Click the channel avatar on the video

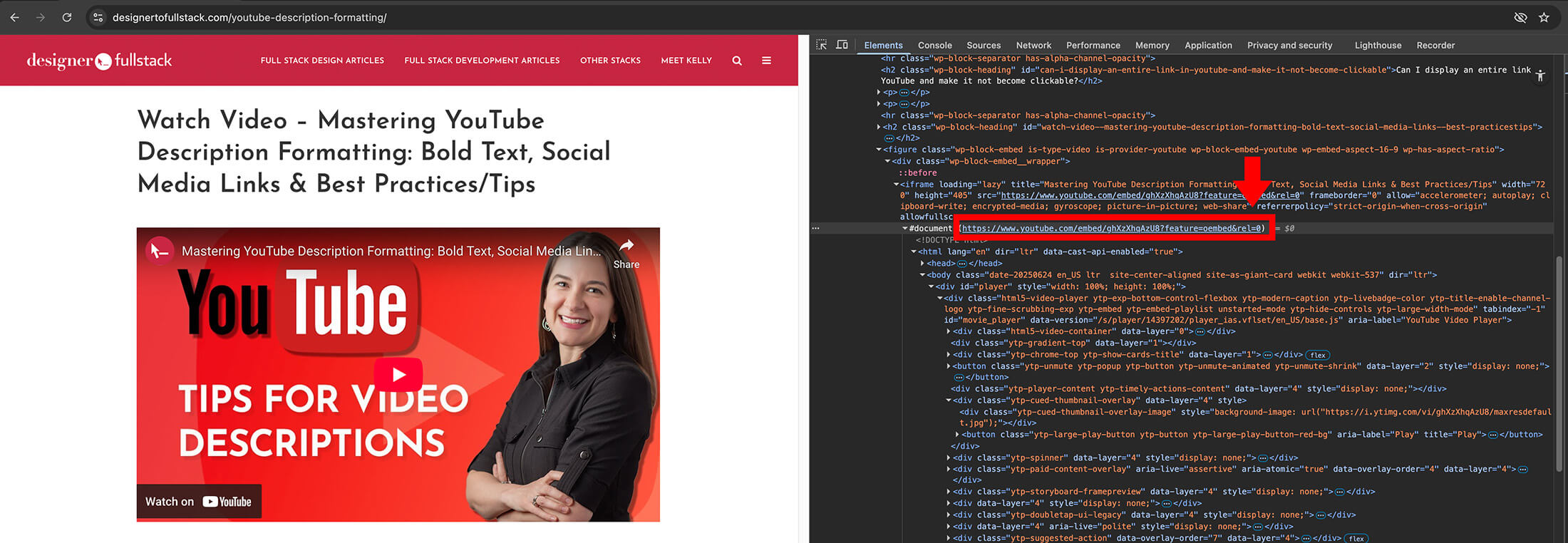pyautogui.click(x=160, y=251)
